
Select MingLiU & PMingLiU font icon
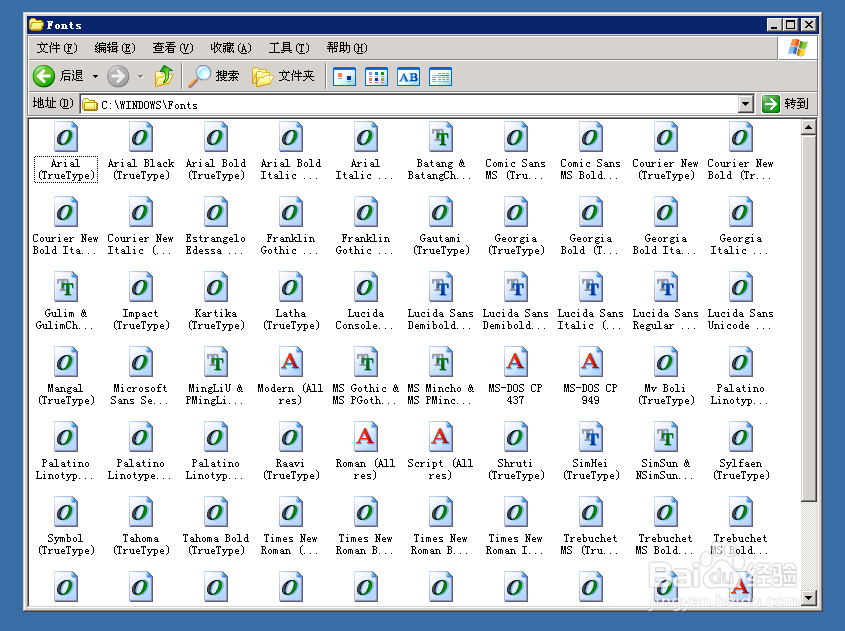(x=216, y=362)
